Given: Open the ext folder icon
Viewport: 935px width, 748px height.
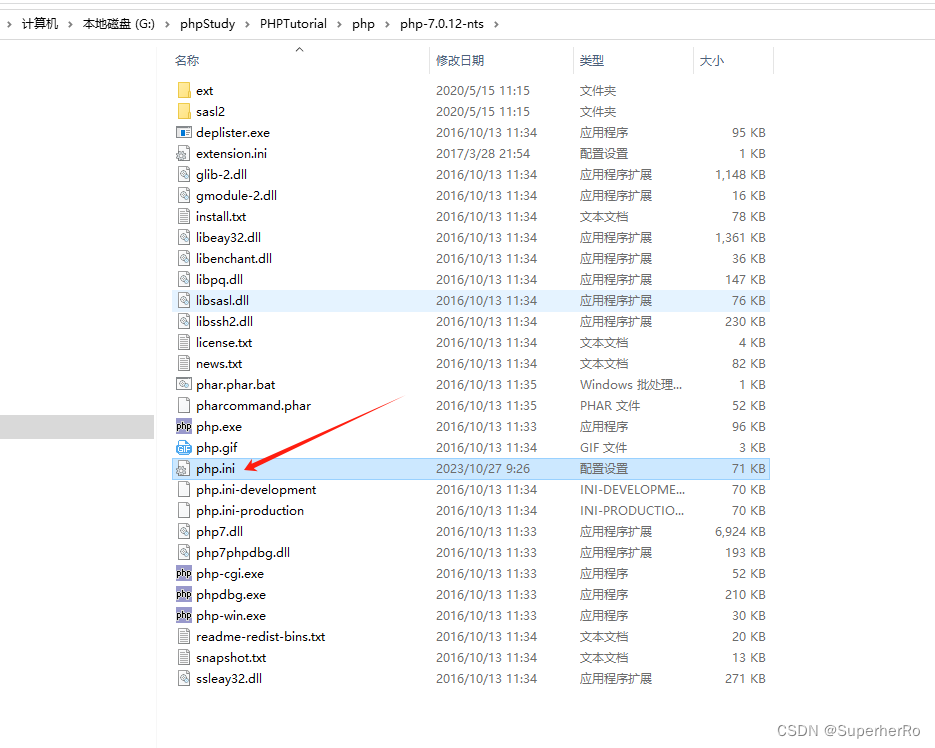Looking at the screenshot, I should click(184, 90).
